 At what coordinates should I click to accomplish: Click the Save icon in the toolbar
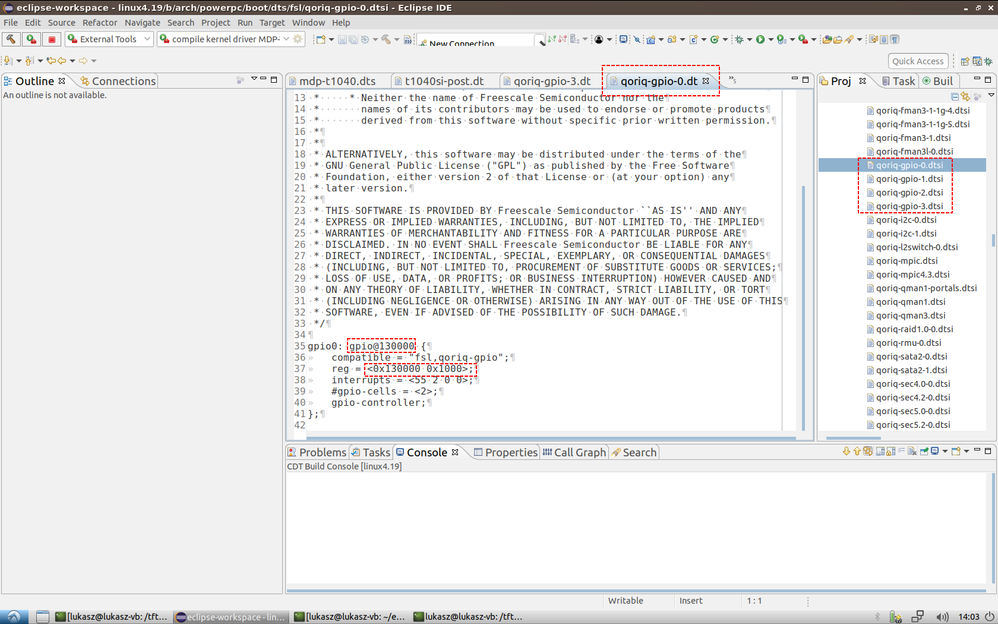342,39
